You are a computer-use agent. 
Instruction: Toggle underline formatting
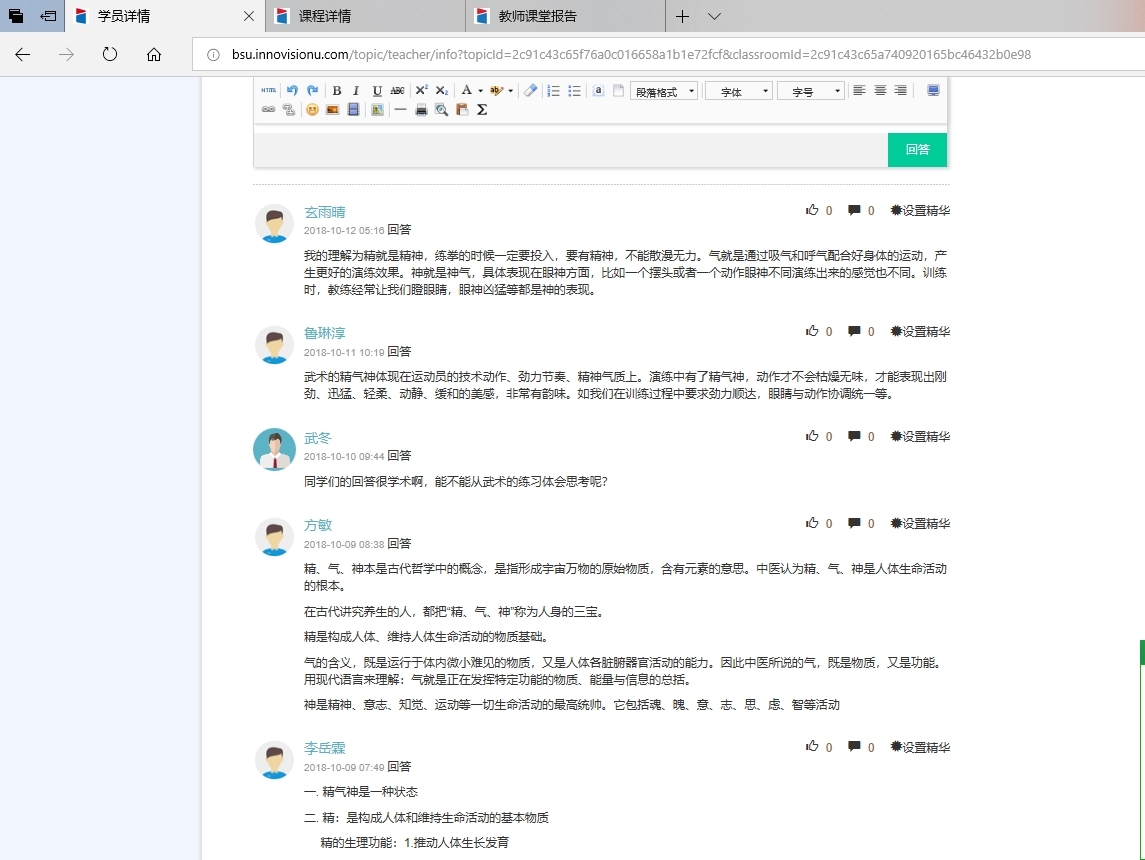(x=375, y=90)
